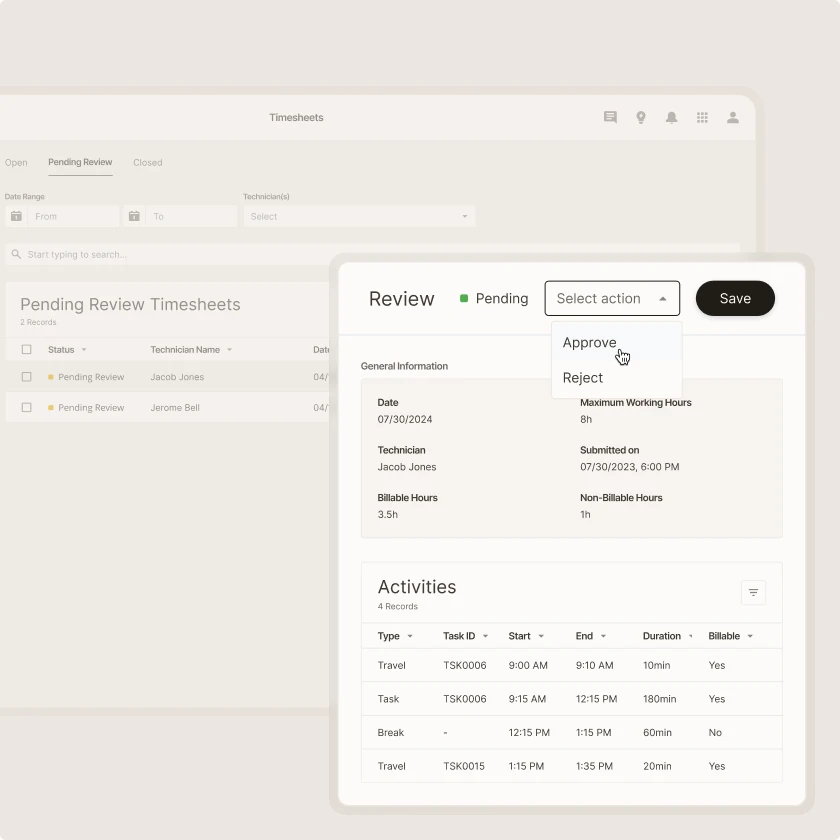Viewport: 840px width, 840px height.
Task: Click the lightbulb tips icon
Action: (641, 117)
